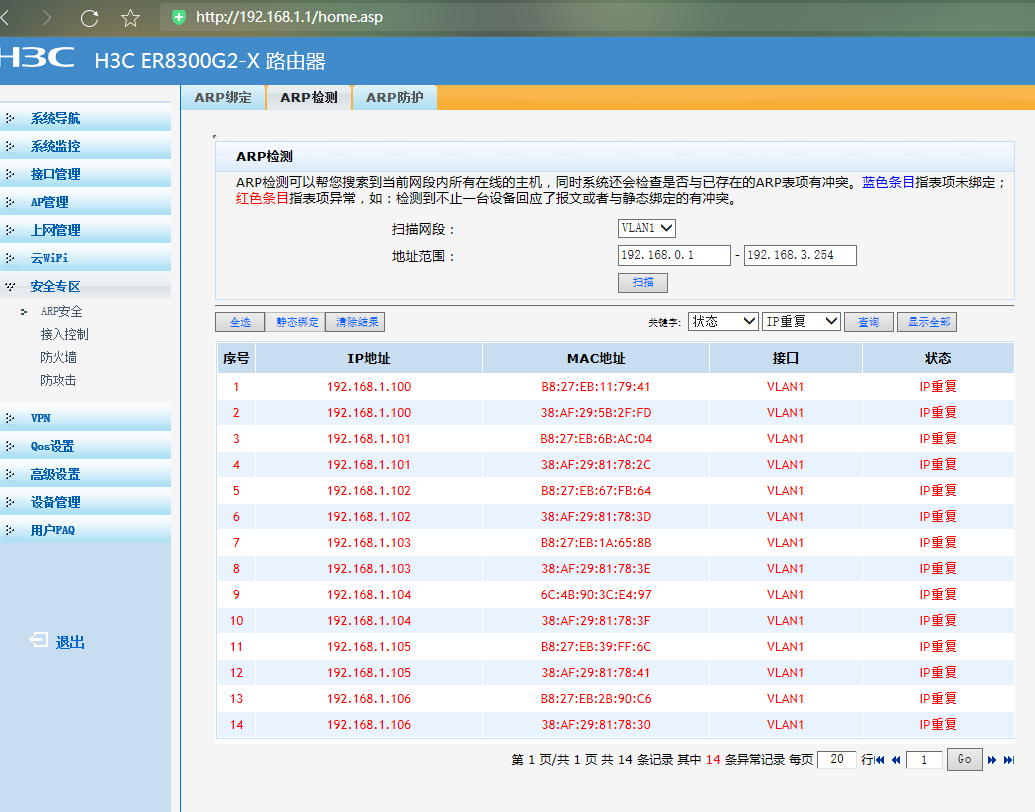This screenshot has height=812, width=1035.
Task: Bookmark page with the star icon
Action: coord(130,17)
